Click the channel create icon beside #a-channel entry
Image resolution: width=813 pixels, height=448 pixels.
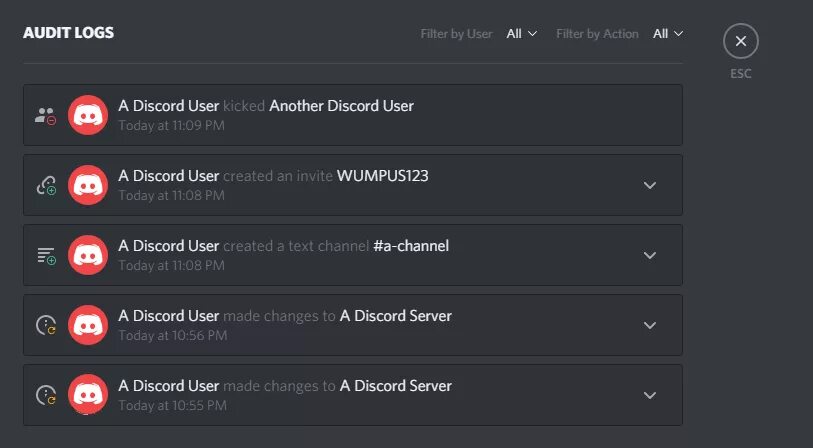(x=46, y=255)
